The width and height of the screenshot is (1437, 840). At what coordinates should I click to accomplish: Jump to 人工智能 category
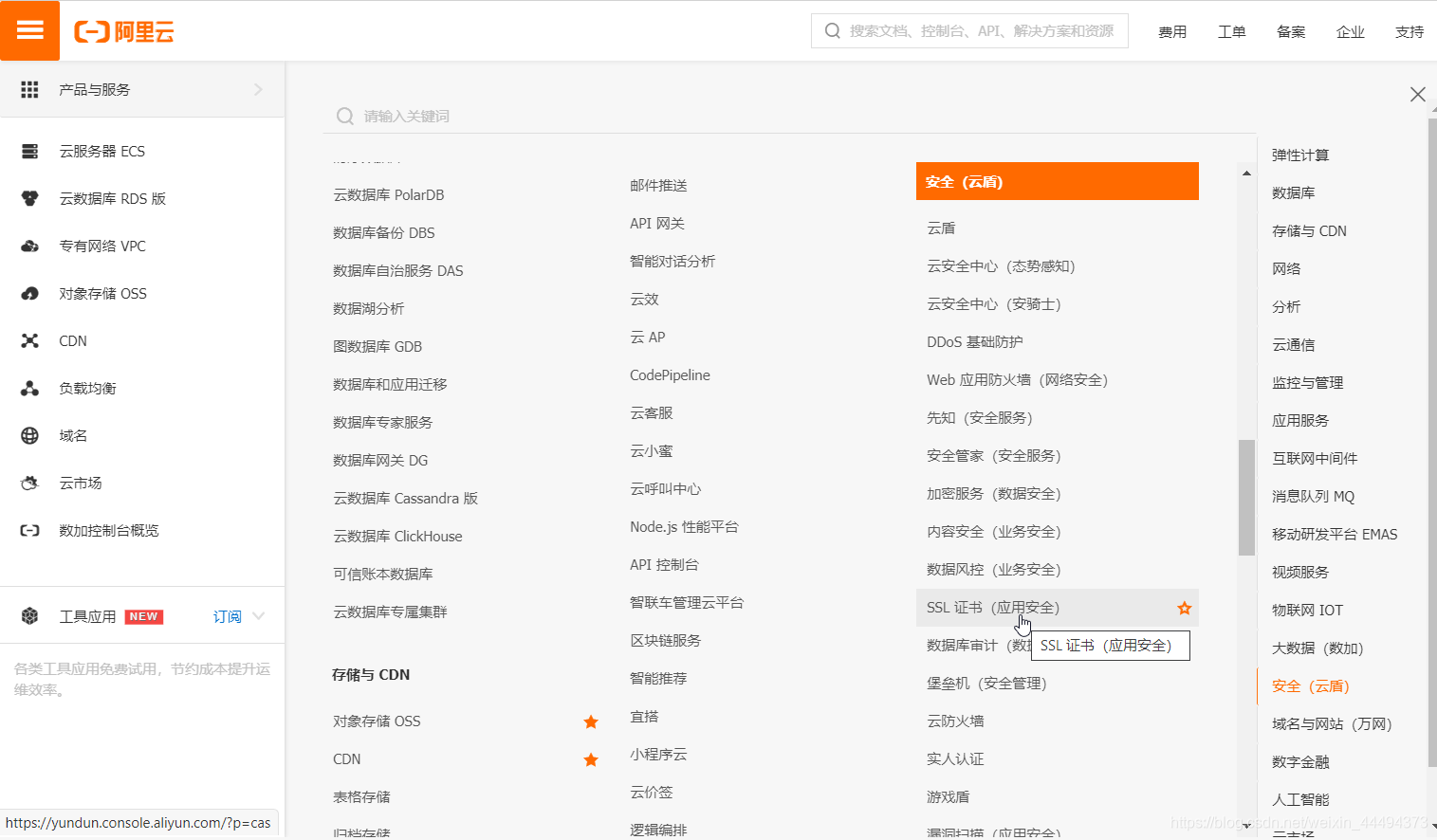click(1300, 800)
